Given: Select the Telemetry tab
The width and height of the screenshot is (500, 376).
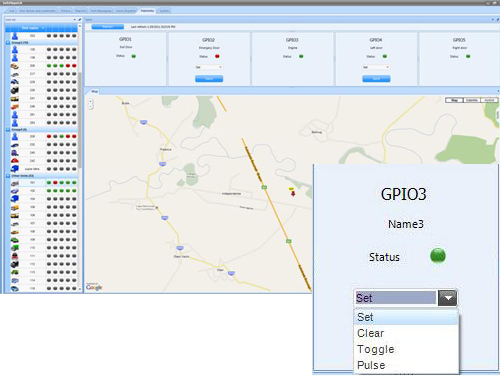Looking at the screenshot, I should [147, 11].
